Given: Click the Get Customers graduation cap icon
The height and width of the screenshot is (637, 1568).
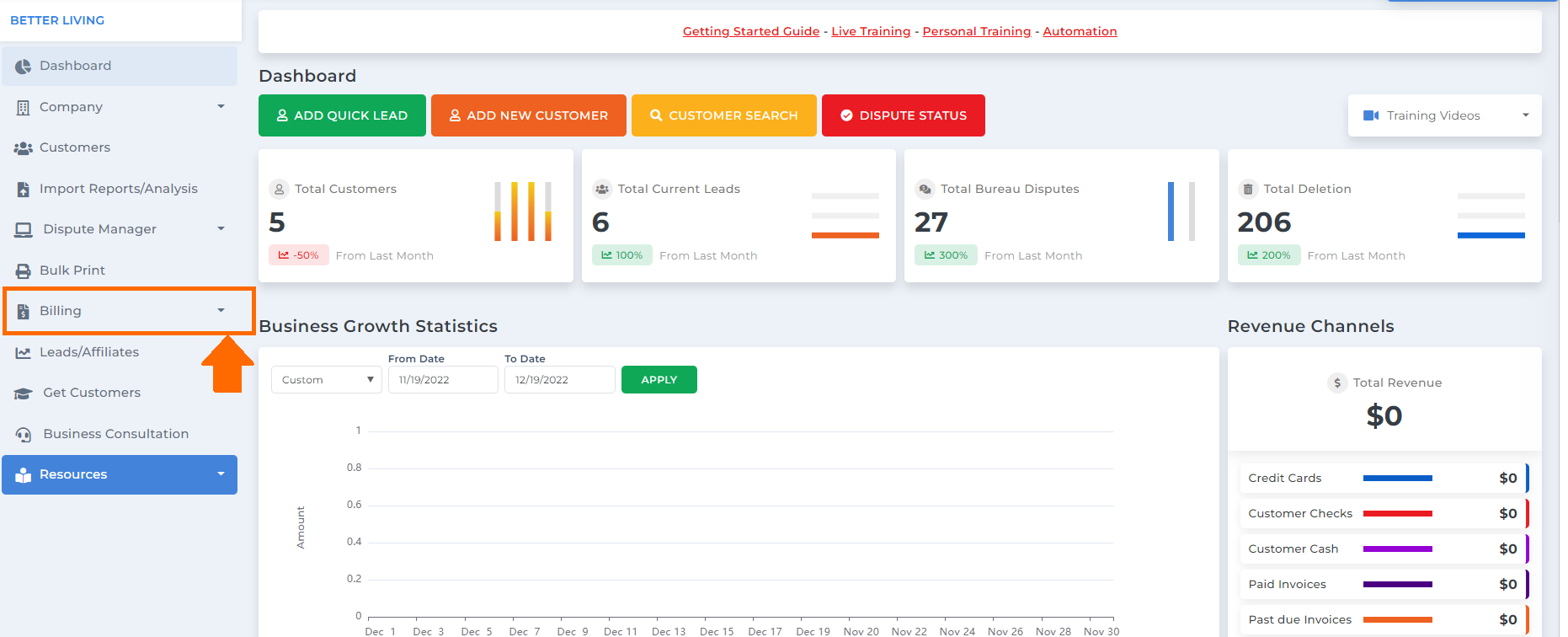Looking at the screenshot, I should (24, 393).
